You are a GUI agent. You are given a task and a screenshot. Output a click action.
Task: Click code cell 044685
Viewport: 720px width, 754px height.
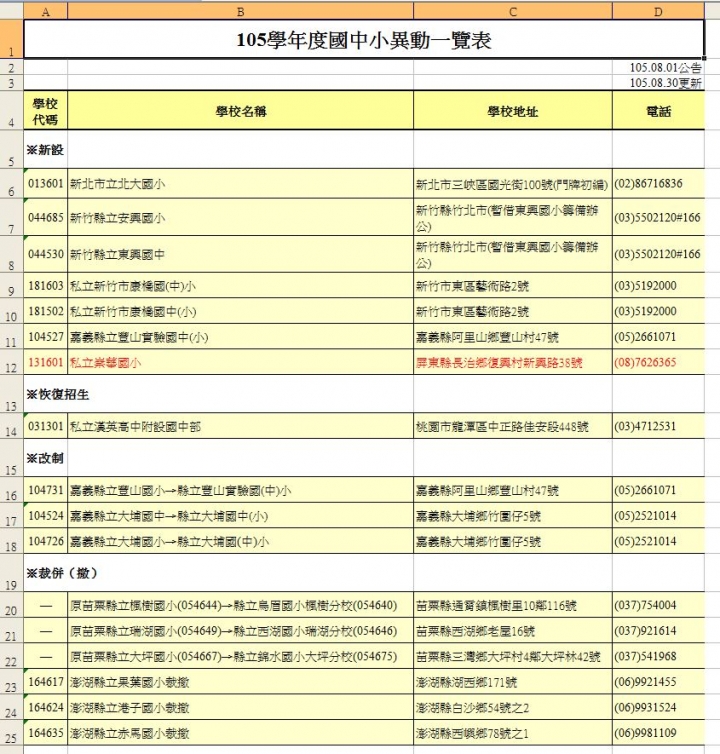coord(46,217)
